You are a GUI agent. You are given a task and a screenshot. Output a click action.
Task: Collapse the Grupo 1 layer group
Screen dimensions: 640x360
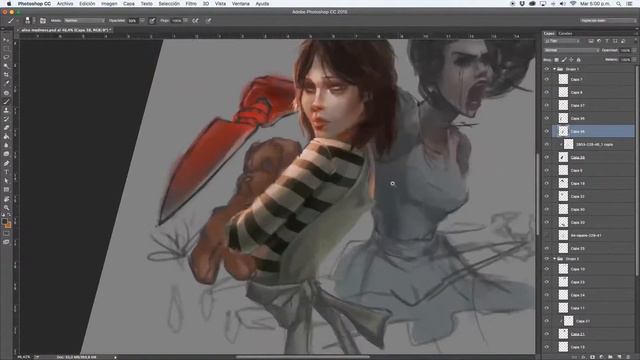554,69
